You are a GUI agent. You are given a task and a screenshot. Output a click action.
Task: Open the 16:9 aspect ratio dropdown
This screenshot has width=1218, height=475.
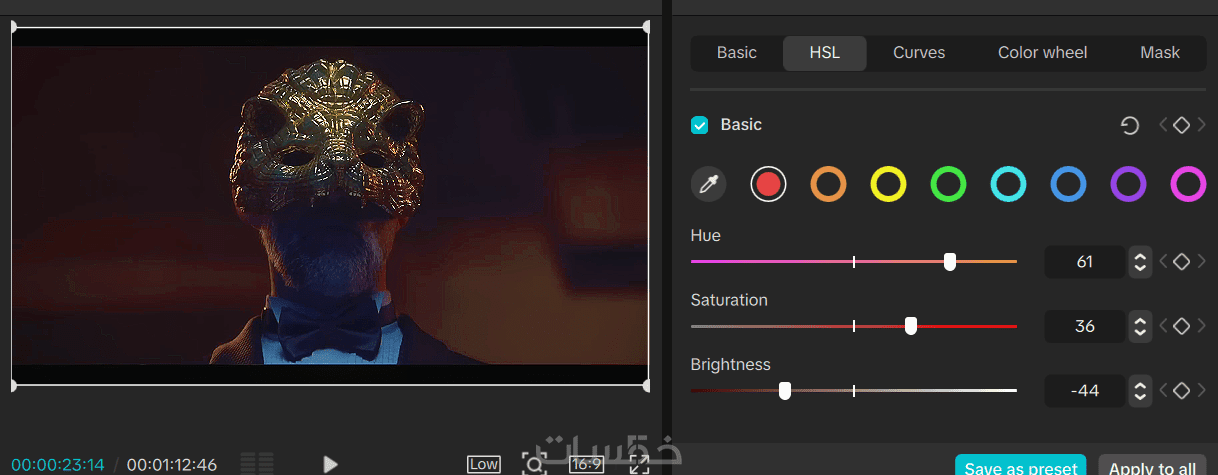point(586,464)
